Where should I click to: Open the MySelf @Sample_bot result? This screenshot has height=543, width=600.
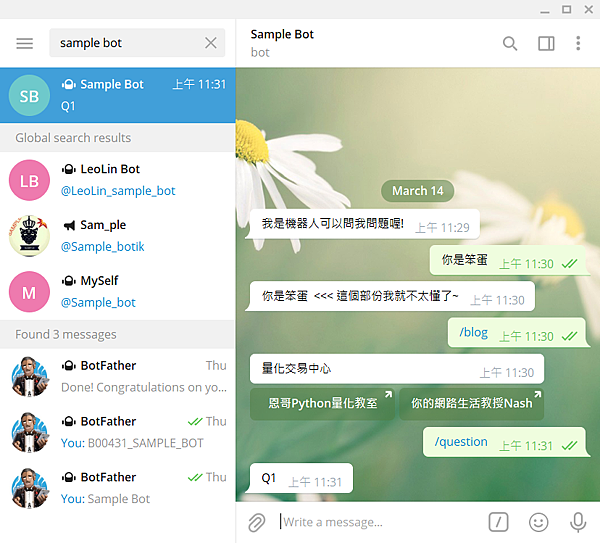[117, 292]
